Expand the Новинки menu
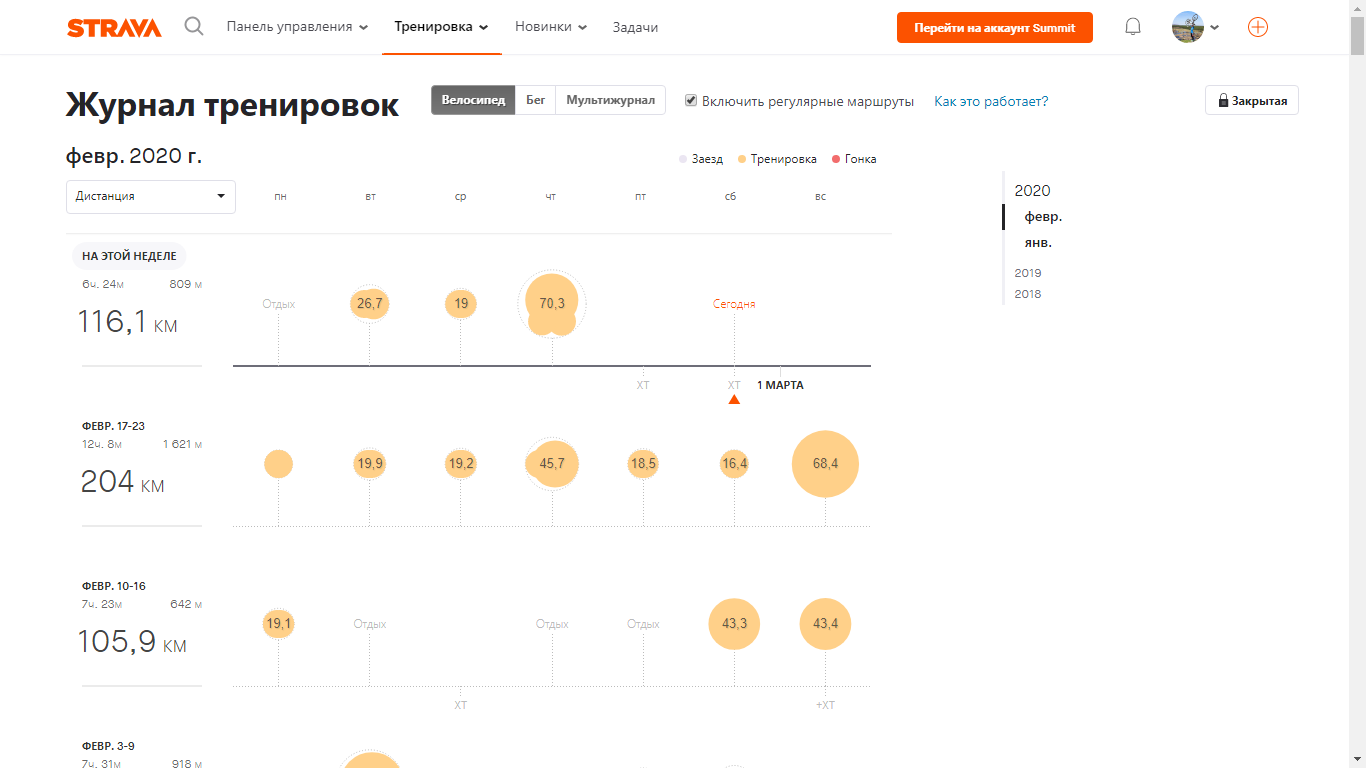Image resolution: width=1366 pixels, height=768 pixels. (x=551, y=27)
